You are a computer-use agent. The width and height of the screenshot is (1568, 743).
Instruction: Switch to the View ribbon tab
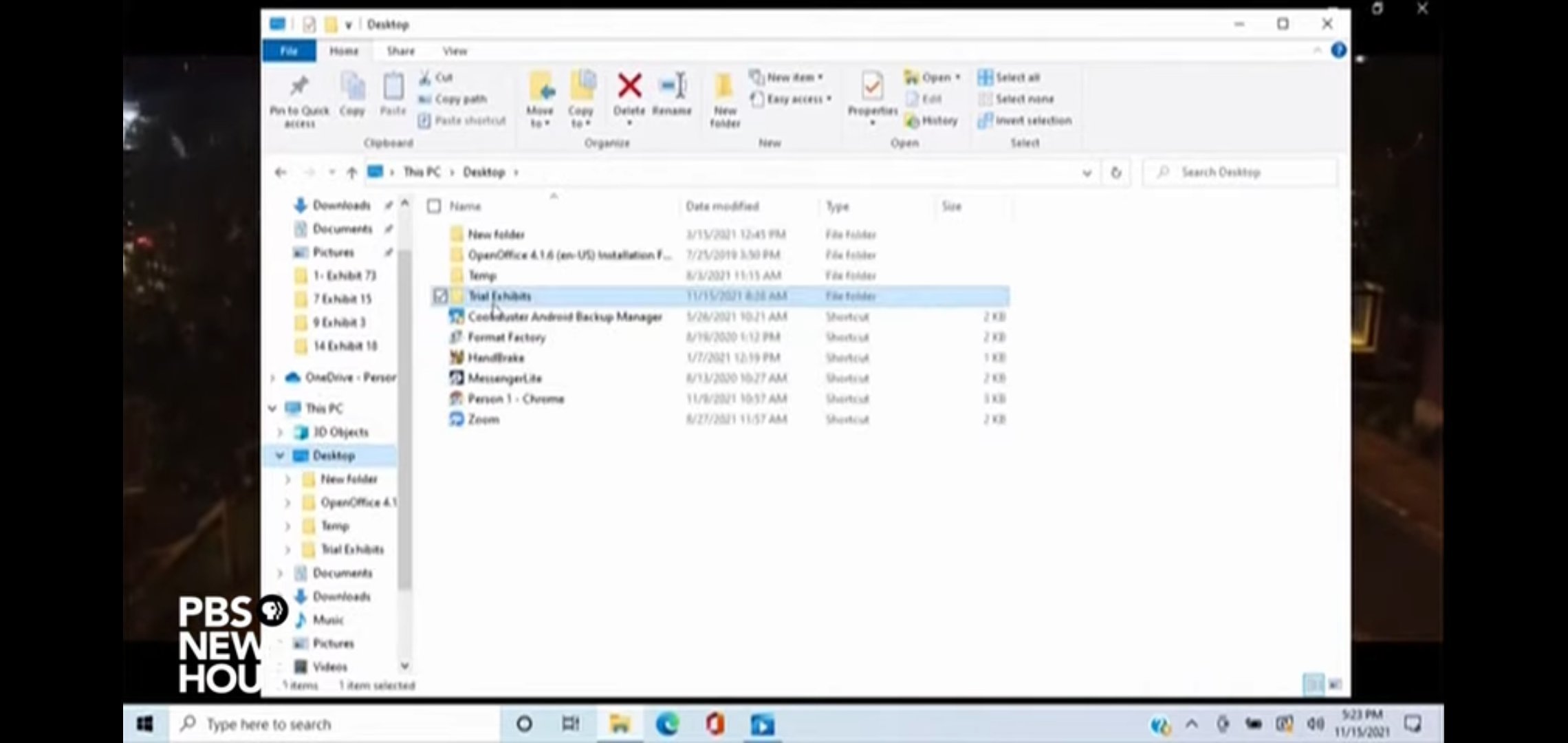(x=455, y=51)
